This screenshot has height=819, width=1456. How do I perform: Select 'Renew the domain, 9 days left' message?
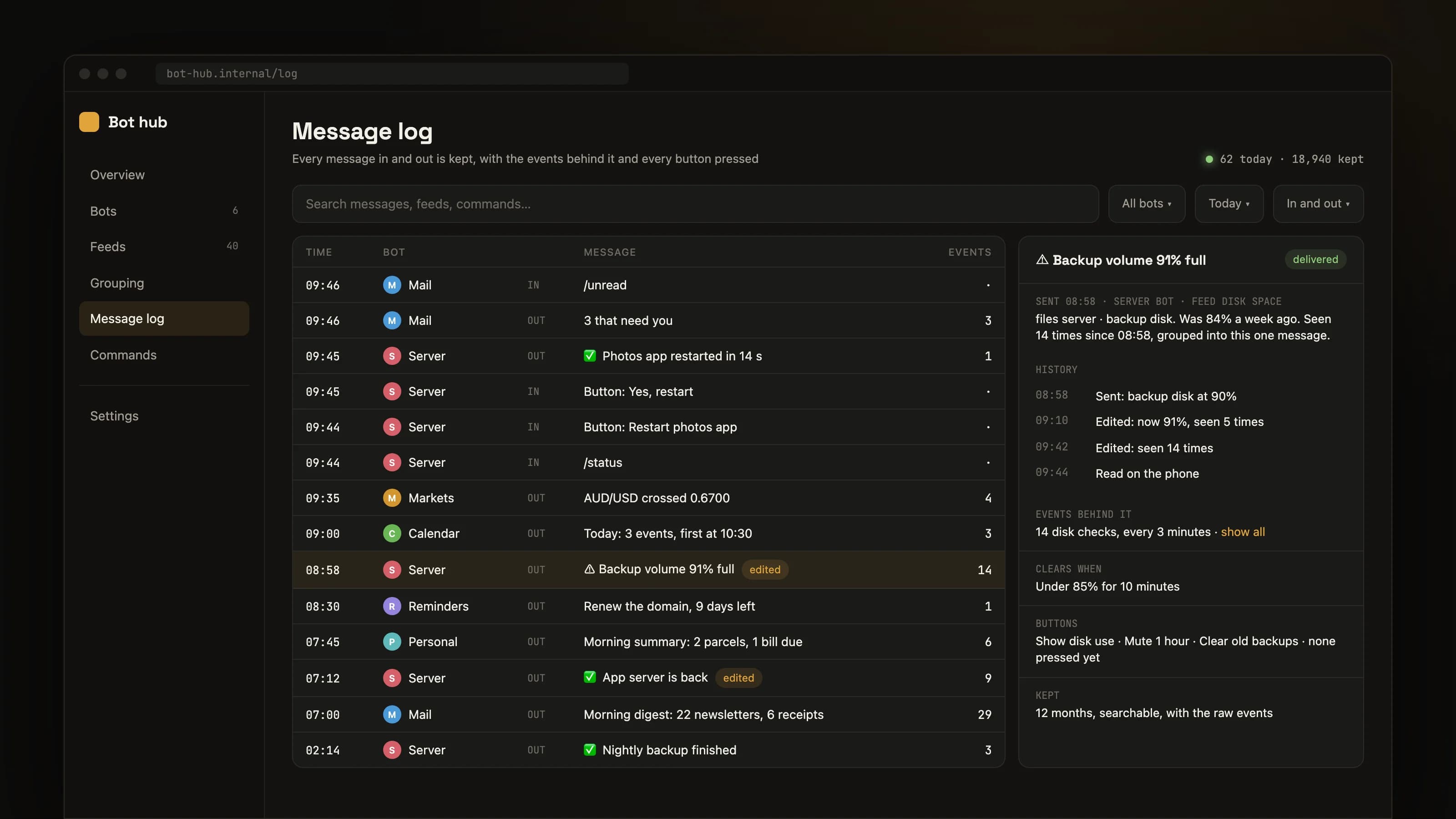pos(669,606)
